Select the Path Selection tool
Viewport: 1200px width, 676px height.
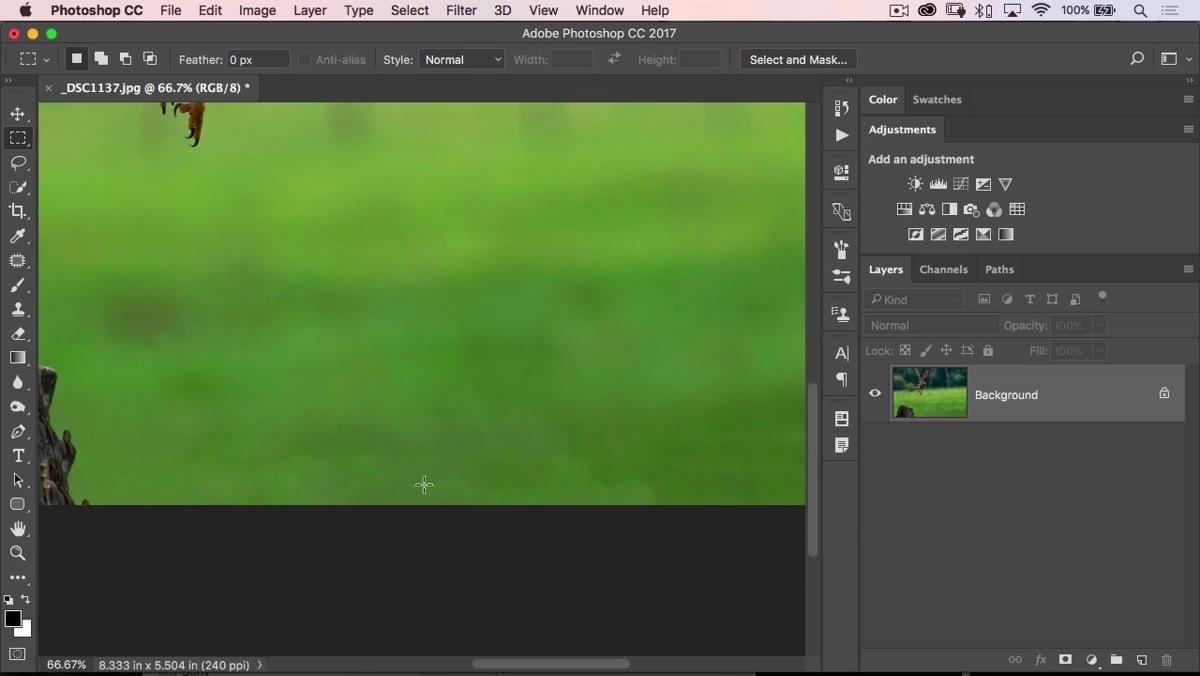(x=18, y=480)
